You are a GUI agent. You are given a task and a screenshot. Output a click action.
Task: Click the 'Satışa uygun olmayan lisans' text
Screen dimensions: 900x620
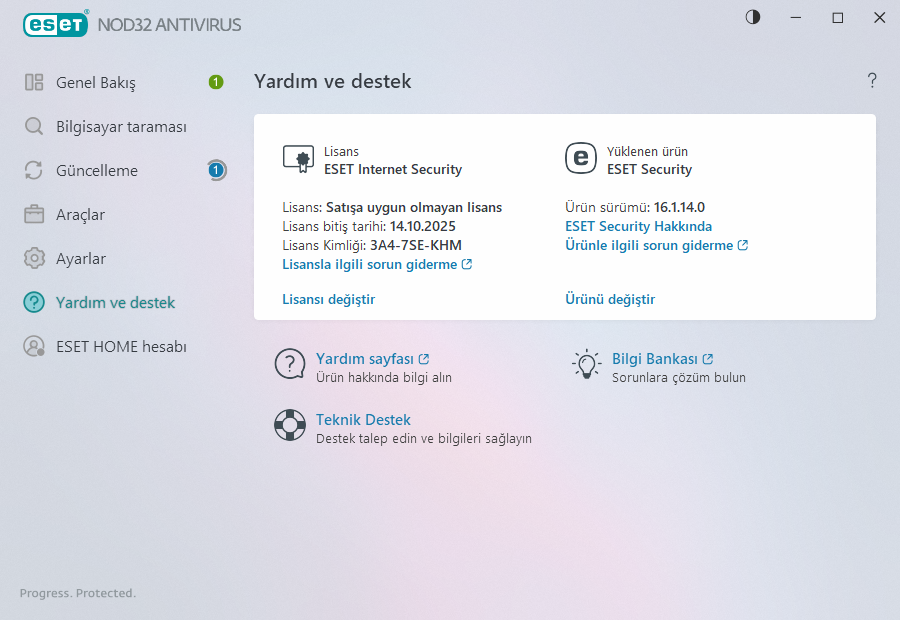pos(414,207)
